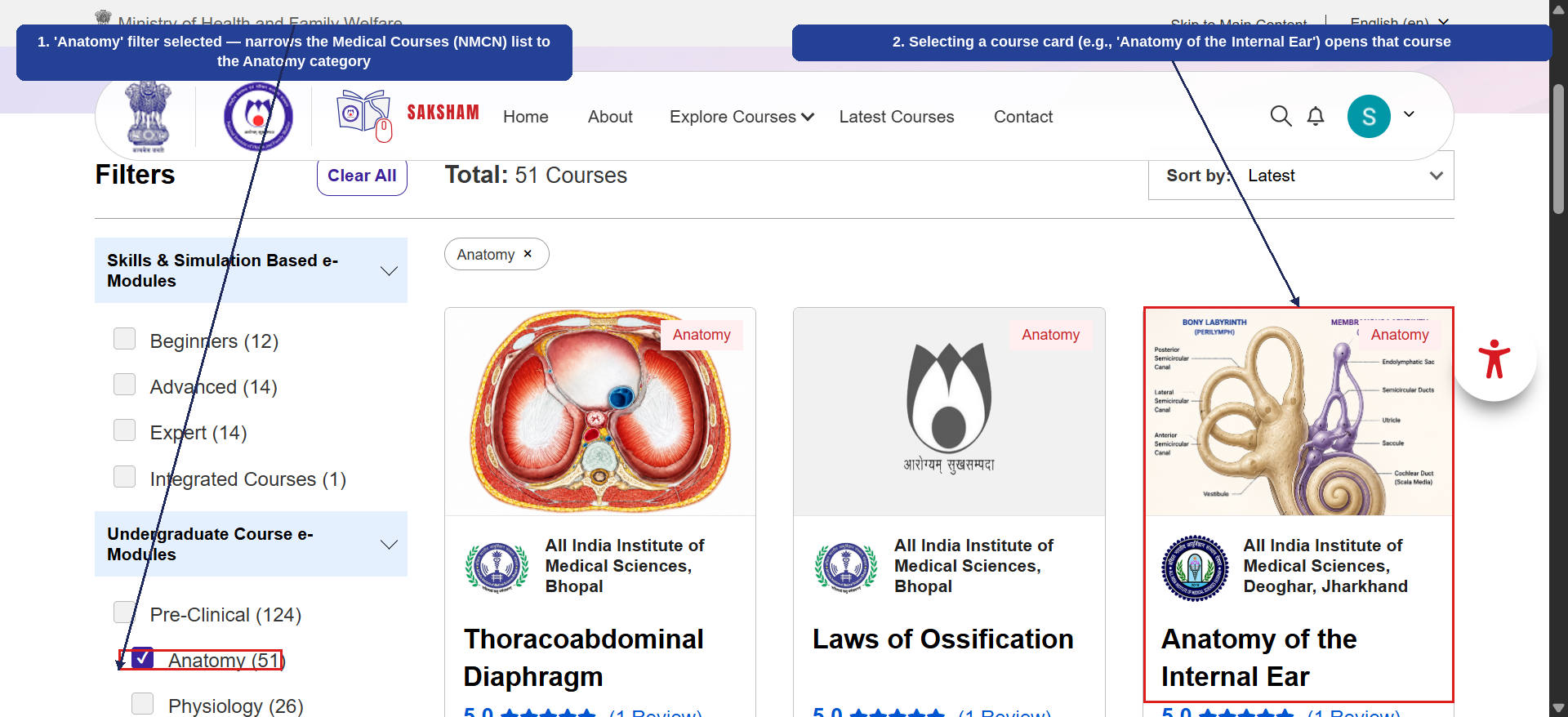Viewport: 1568px width, 717px height.
Task: Click Anatomy tag on Laws of Ossification card
Action: tap(1050, 335)
